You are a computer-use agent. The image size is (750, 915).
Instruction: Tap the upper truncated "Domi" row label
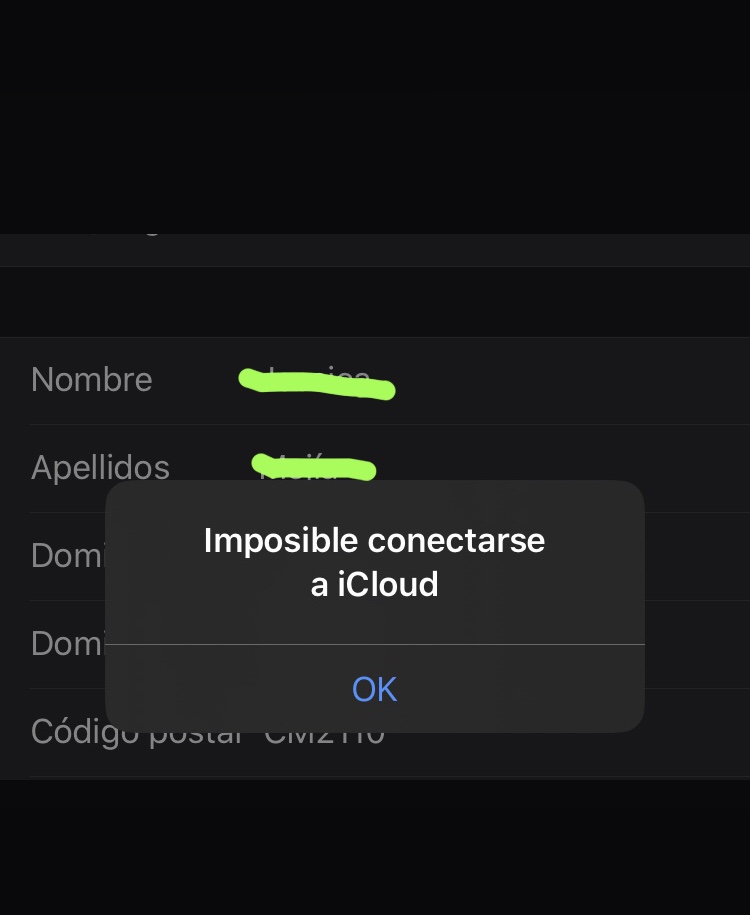click(x=67, y=556)
